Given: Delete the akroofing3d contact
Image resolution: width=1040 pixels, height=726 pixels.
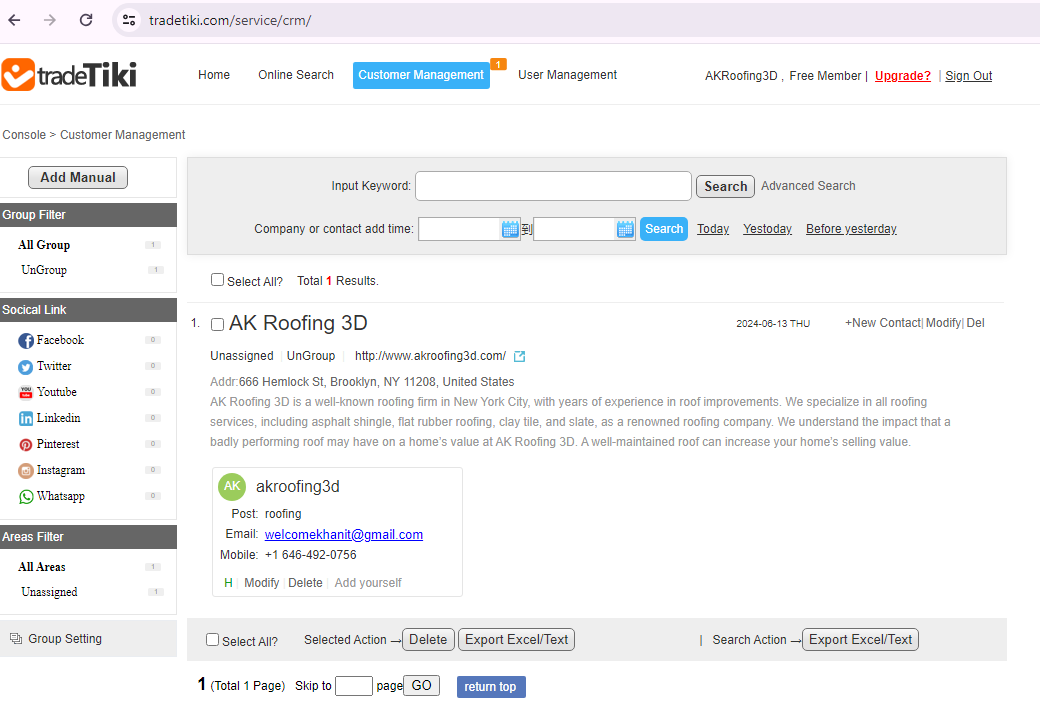Looking at the screenshot, I should point(305,583).
